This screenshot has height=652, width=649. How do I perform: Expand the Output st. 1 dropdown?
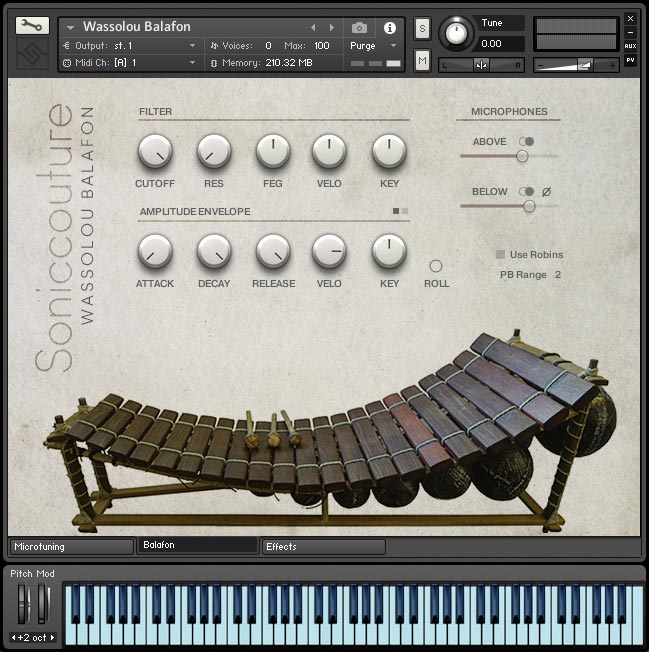[x=130, y=46]
